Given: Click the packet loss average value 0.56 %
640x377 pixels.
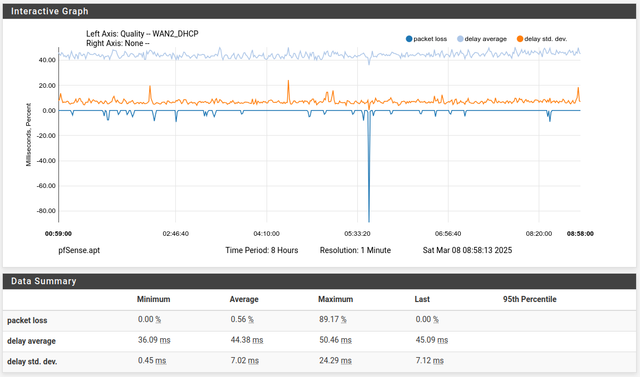Looking at the screenshot, I should point(242,319).
